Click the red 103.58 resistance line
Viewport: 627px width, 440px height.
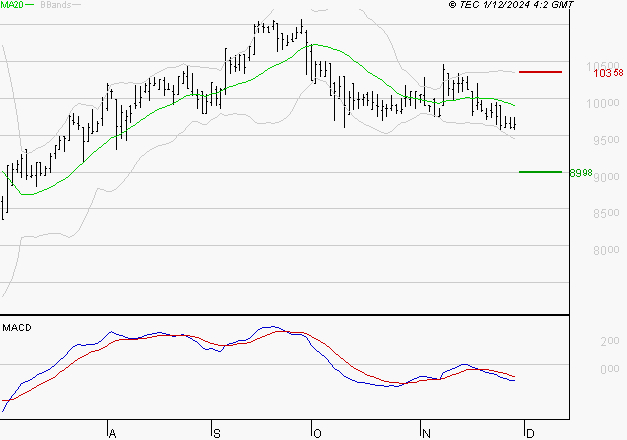540,72
